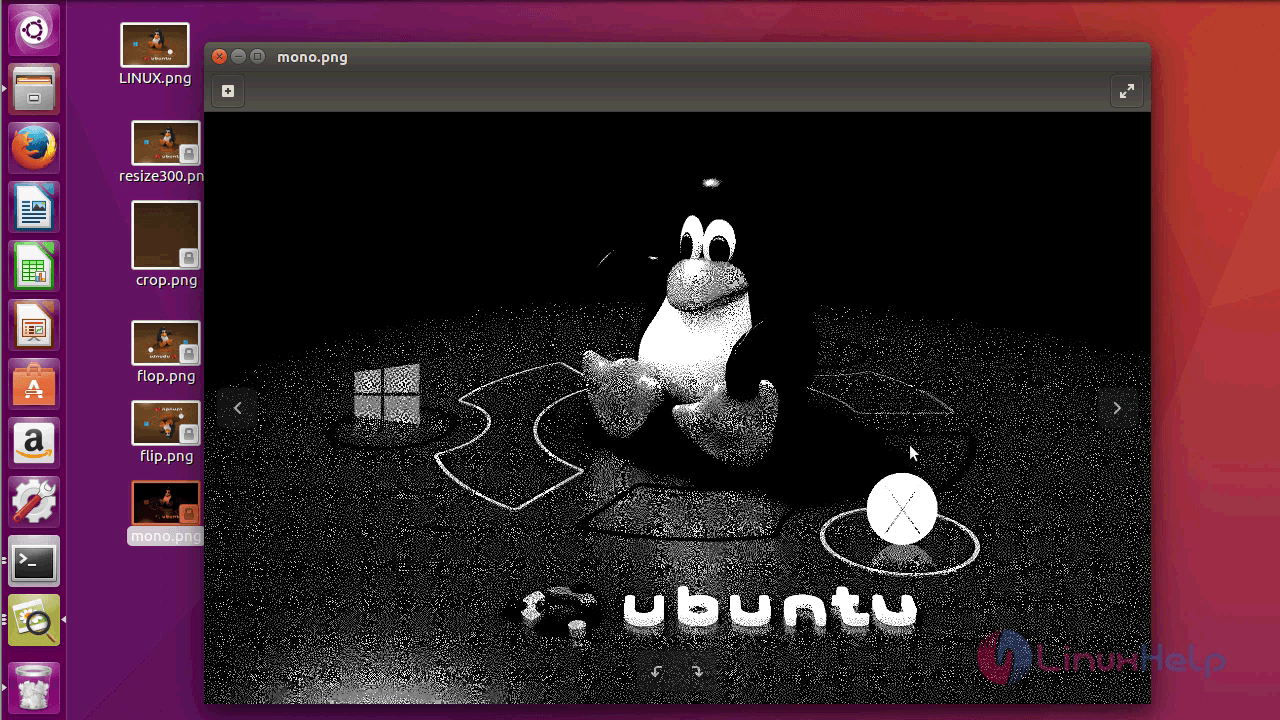Screen dimensions: 1280x720
Task: Open the Terminal from launcher
Action: point(34,561)
